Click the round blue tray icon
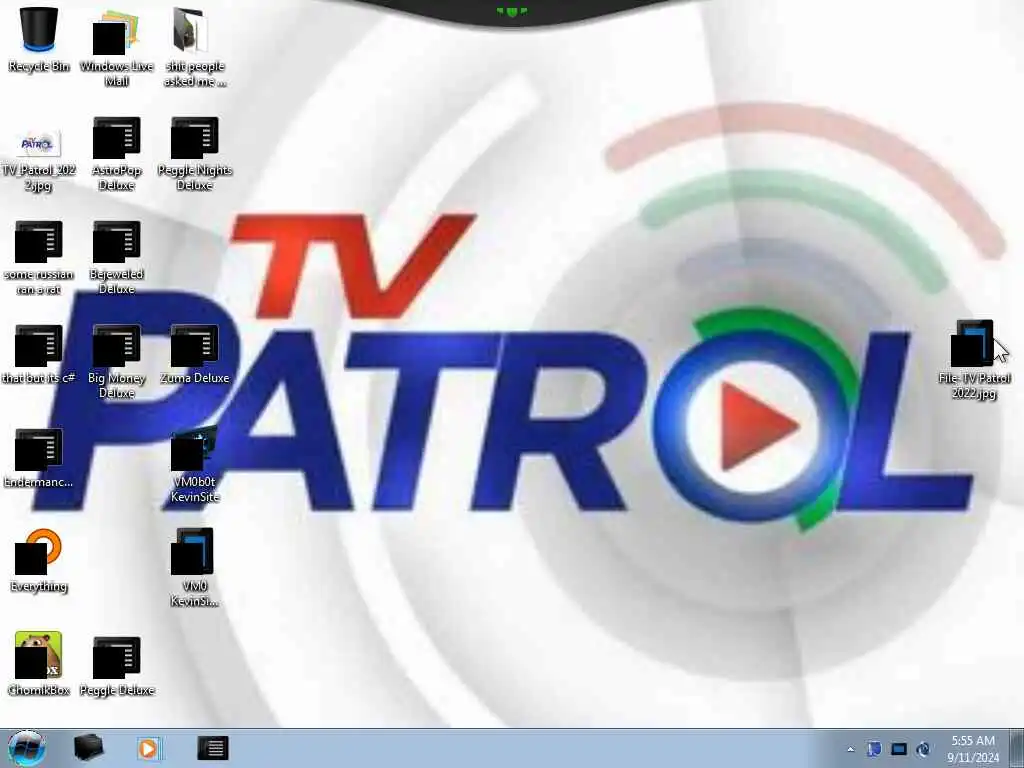This screenshot has height=768, width=1024. (x=923, y=749)
